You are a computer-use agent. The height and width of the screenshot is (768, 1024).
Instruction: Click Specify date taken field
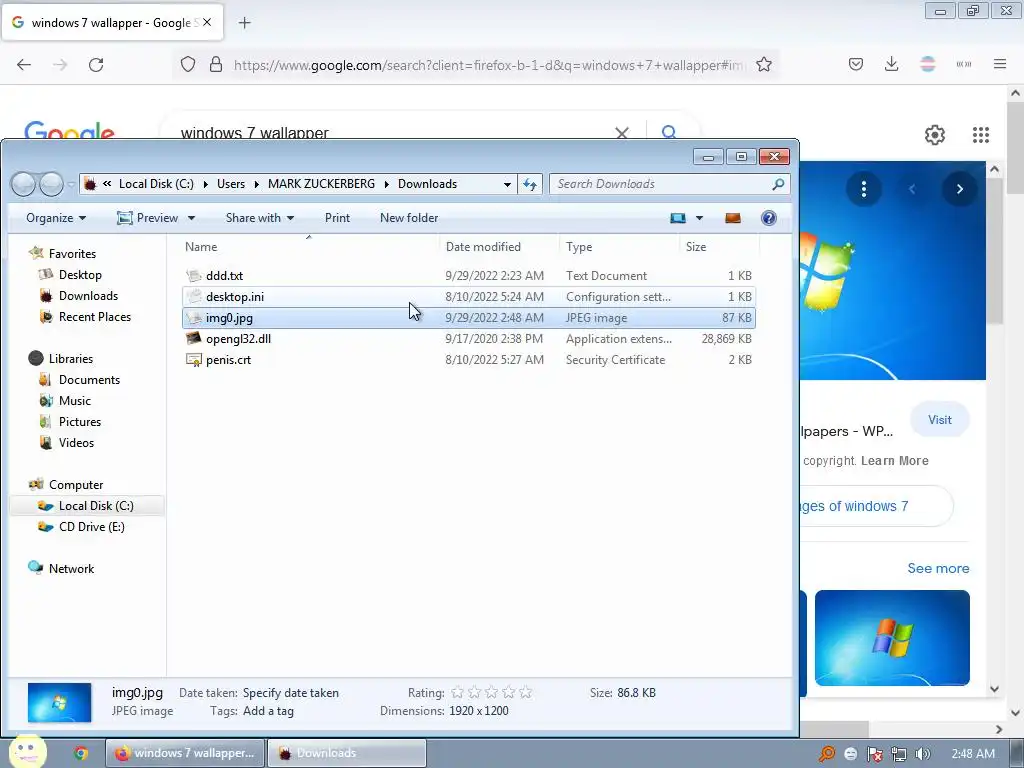point(291,693)
